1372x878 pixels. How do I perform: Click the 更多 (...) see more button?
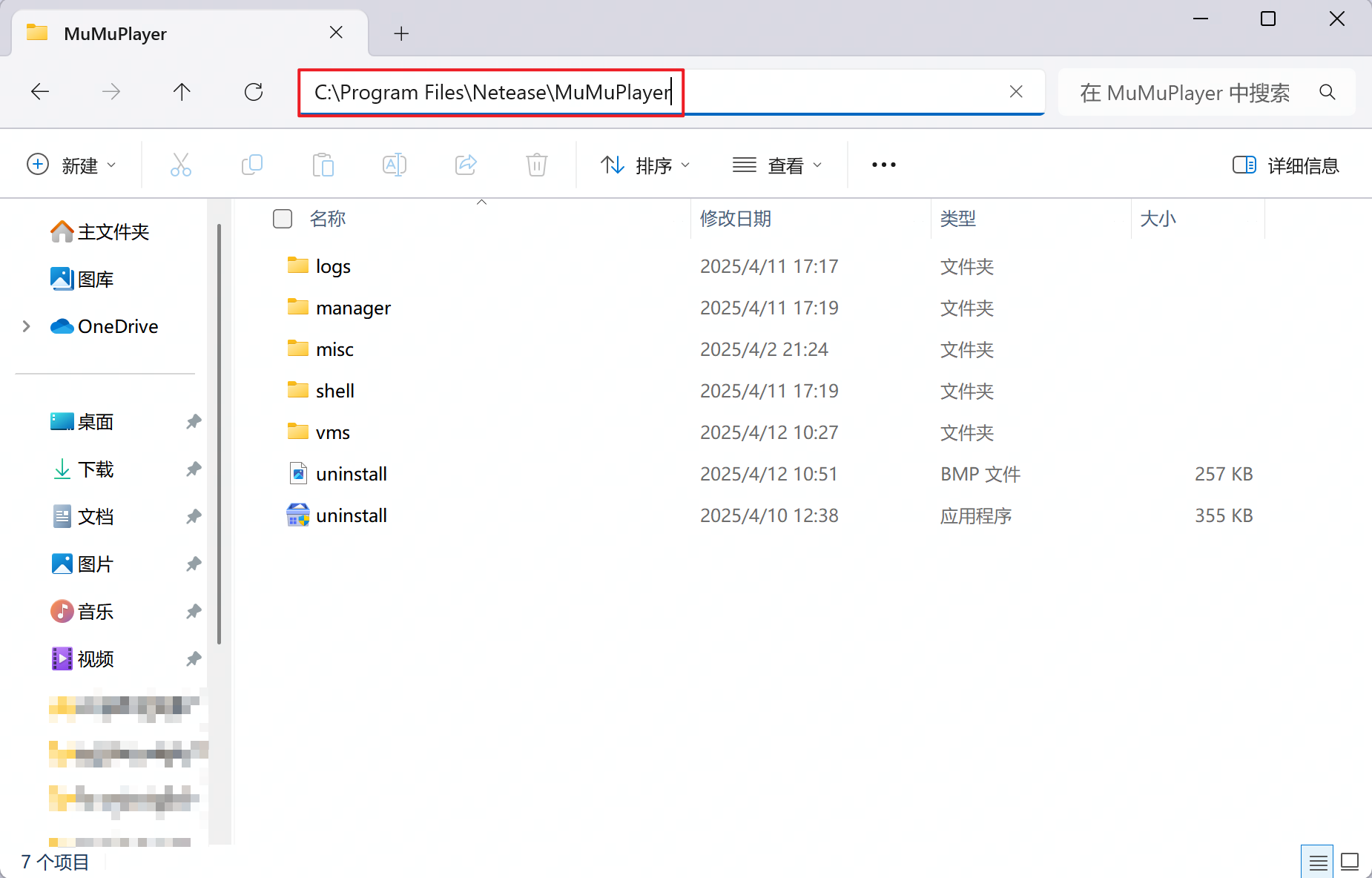tap(883, 165)
